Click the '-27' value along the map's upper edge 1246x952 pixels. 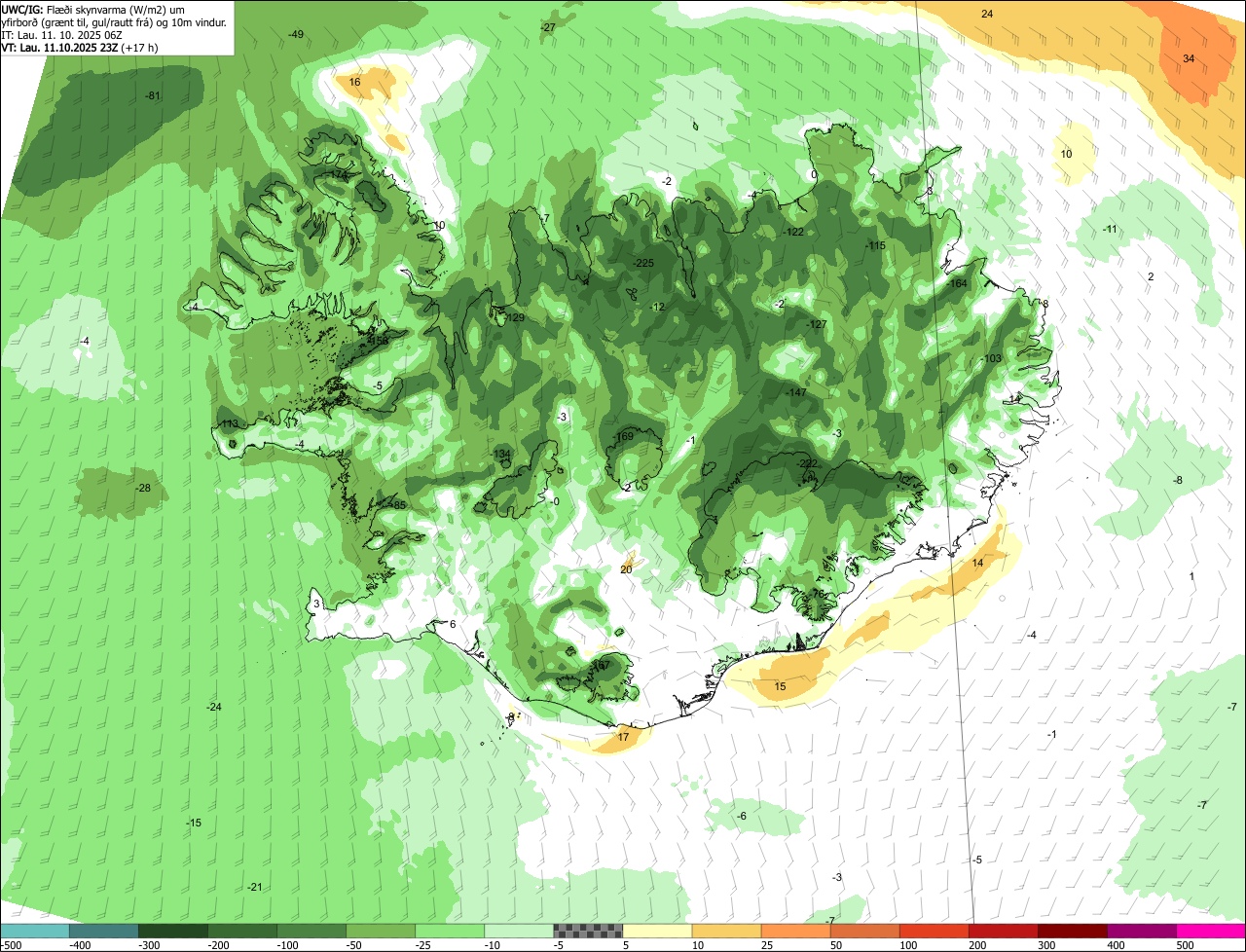tap(548, 27)
